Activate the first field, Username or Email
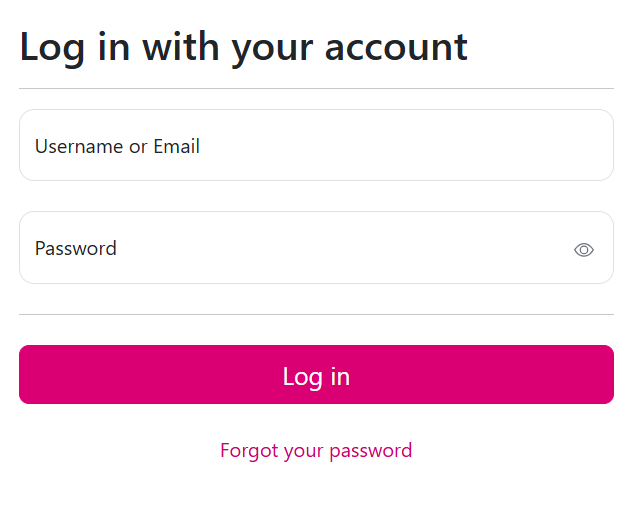633x506 pixels. coord(316,146)
